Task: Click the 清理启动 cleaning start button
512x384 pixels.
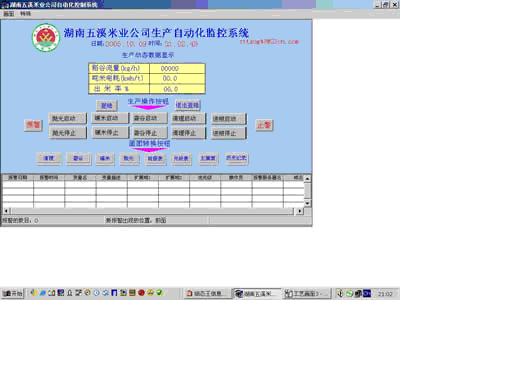Action: [188, 118]
